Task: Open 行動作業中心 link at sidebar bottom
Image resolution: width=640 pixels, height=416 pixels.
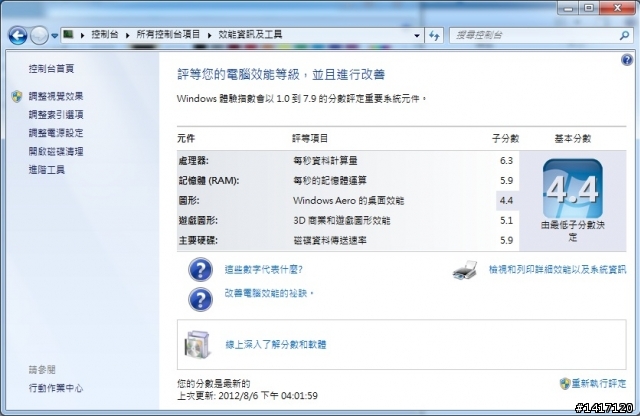Action: [56, 388]
